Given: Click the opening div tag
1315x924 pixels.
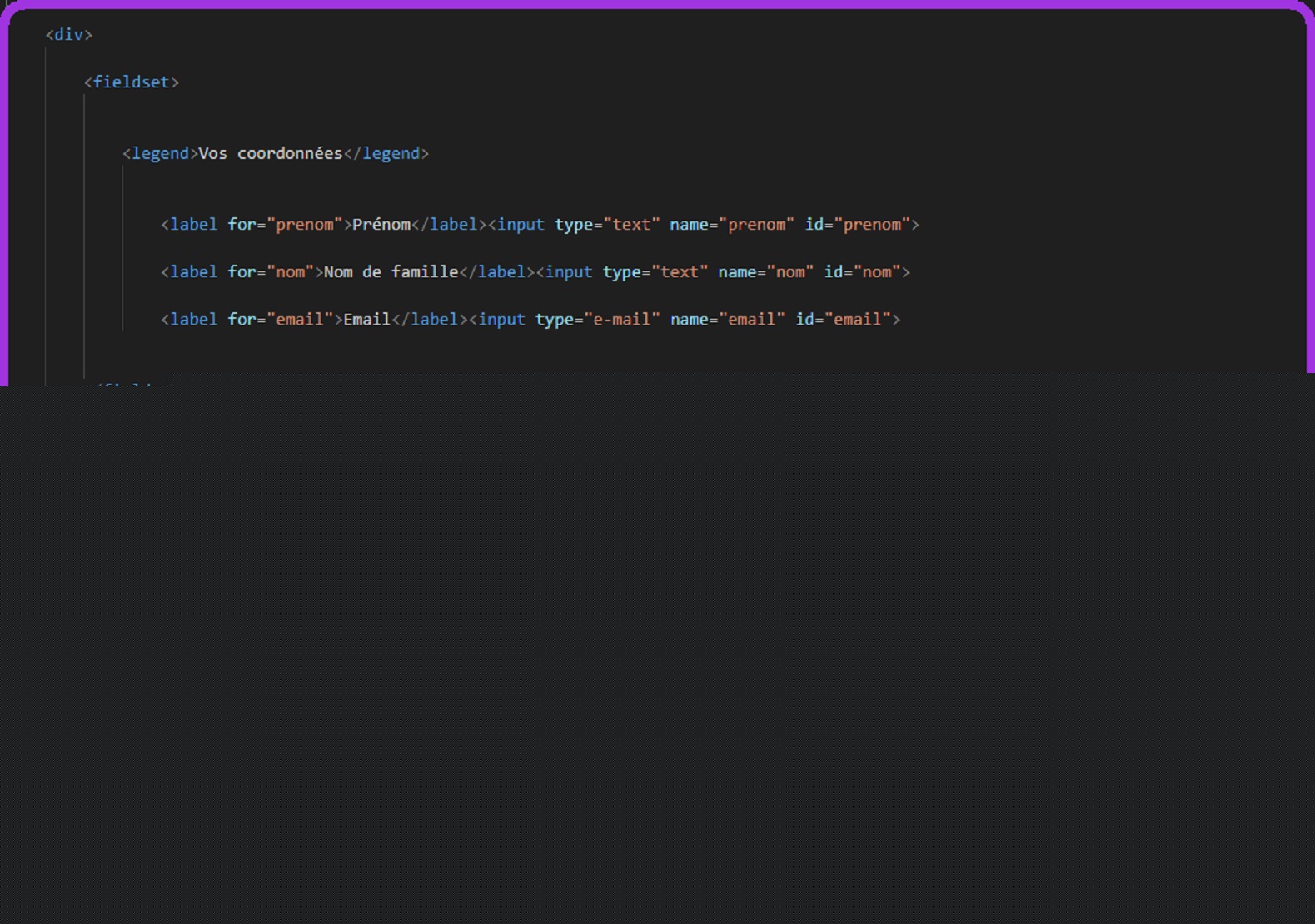Looking at the screenshot, I should pyautogui.click(x=69, y=35).
